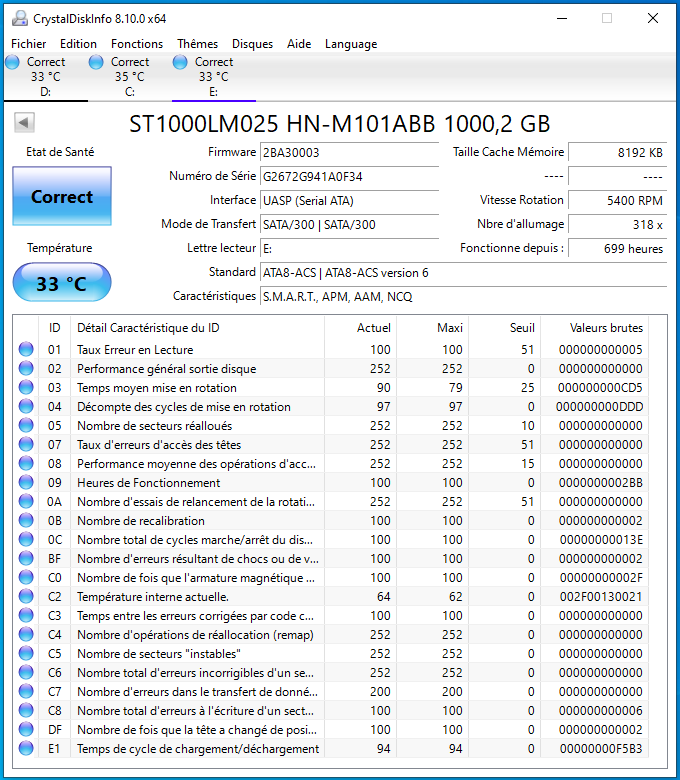Click raw value 000000000CD5
Image resolution: width=680 pixels, height=780 pixels.
point(600,388)
